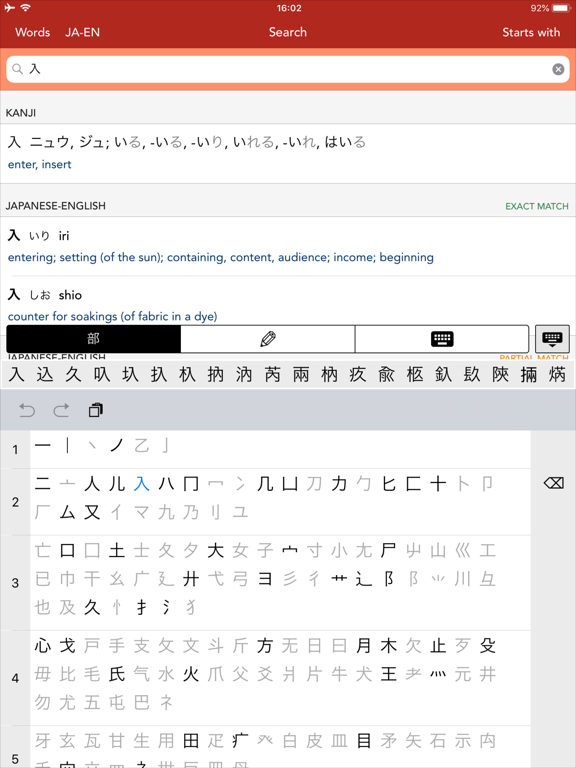Open the shio word entry
The height and width of the screenshot is (768, 576).
288,305
